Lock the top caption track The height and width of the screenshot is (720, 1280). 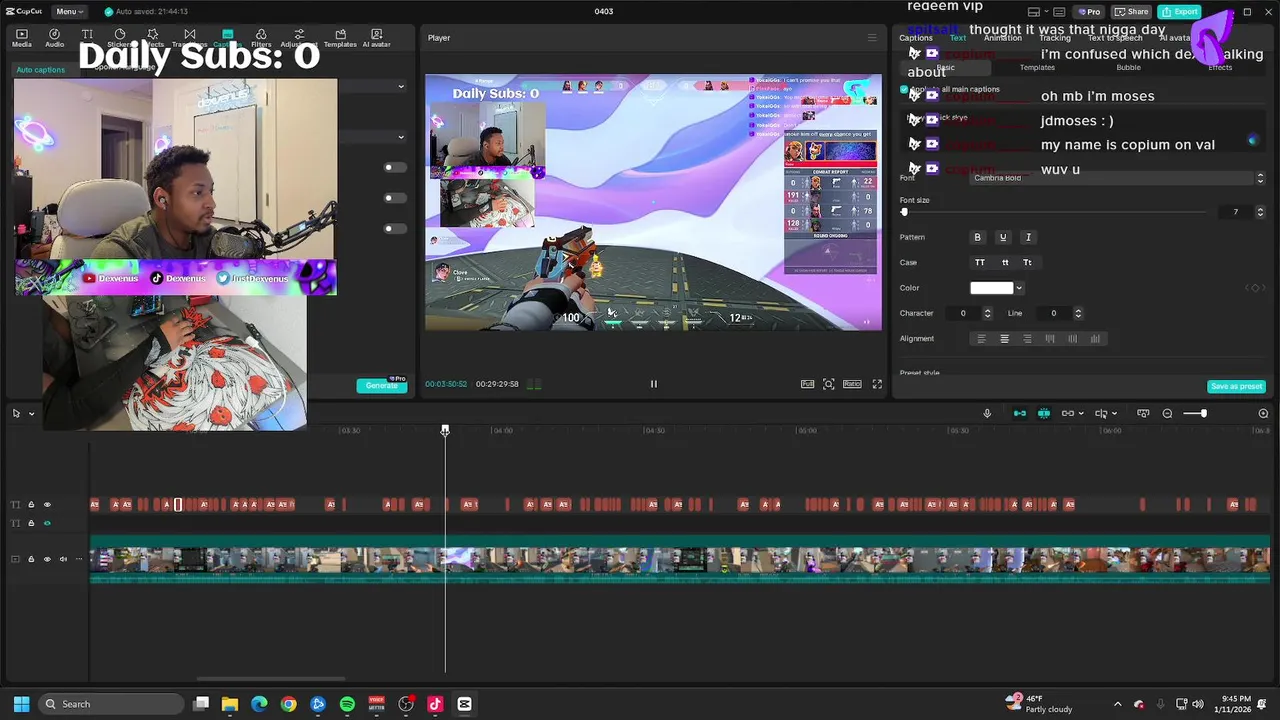coord(31,505)
